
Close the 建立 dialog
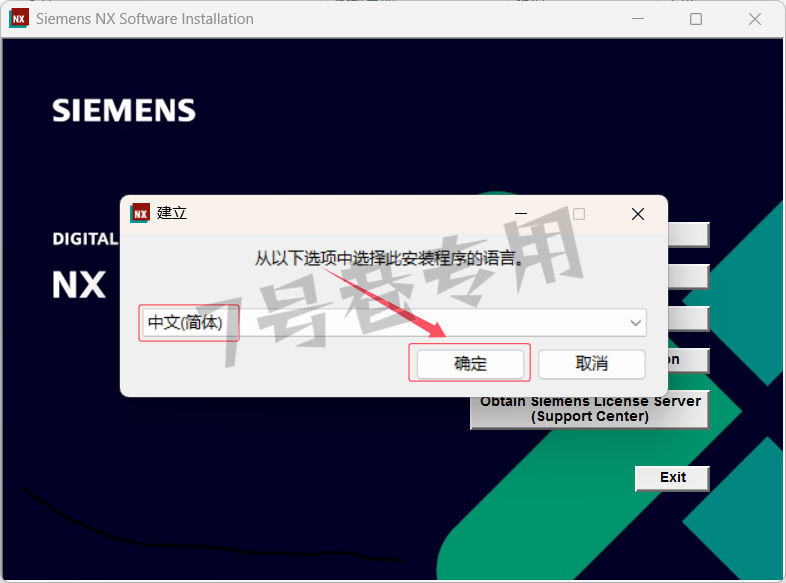[x=638, y=214]
